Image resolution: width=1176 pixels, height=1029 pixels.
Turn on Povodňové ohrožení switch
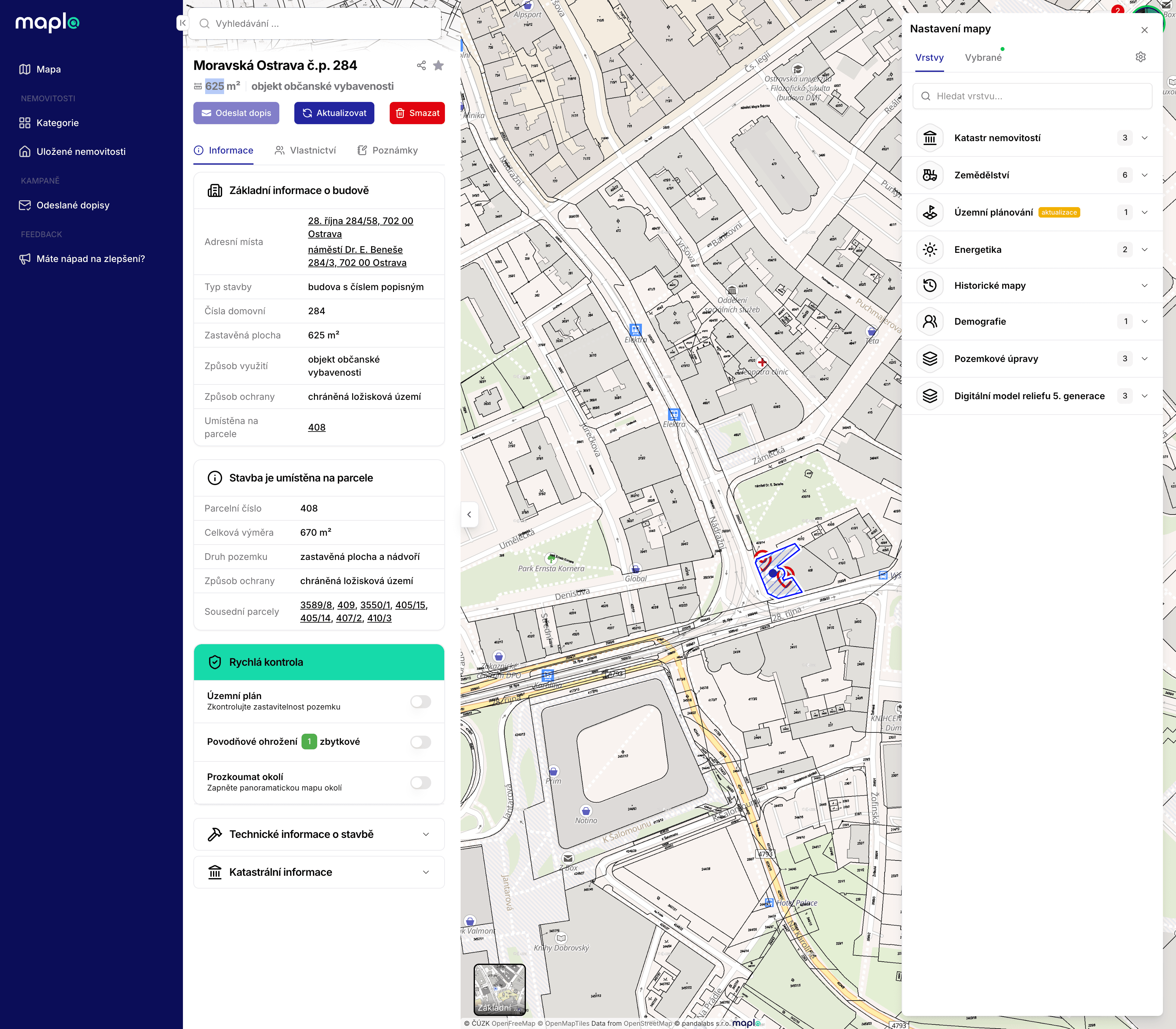(420, 742)
